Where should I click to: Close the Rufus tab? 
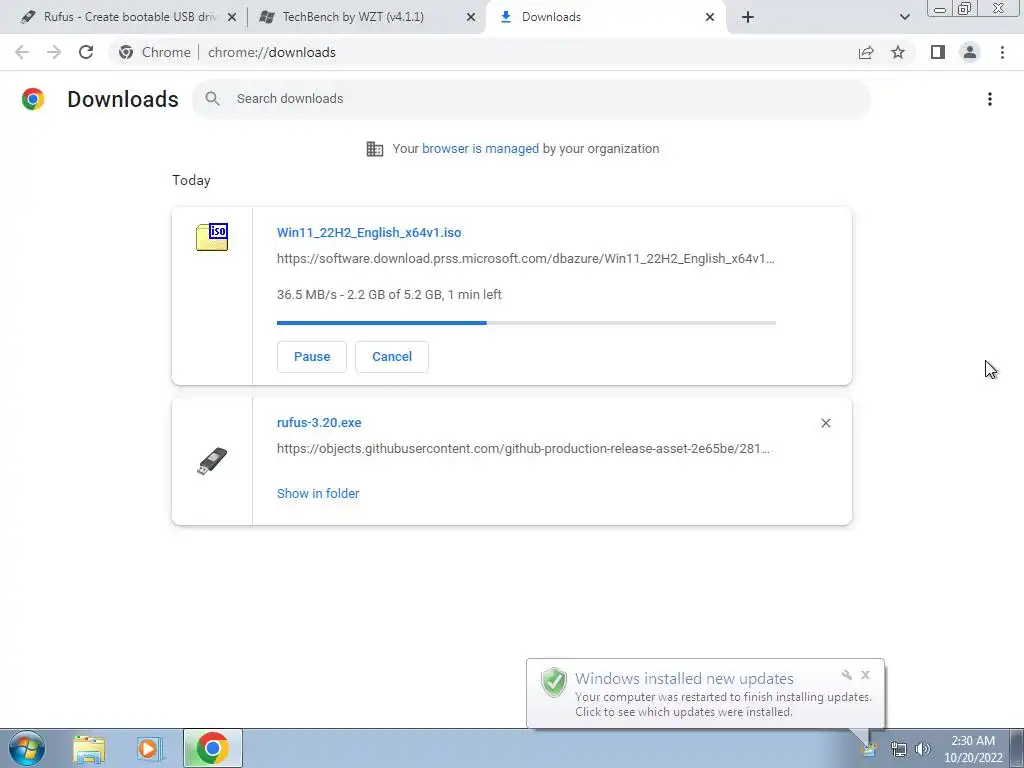[232, 18]
